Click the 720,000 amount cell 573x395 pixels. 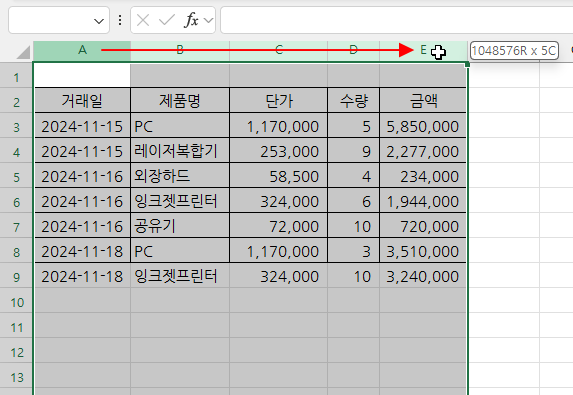423,226
